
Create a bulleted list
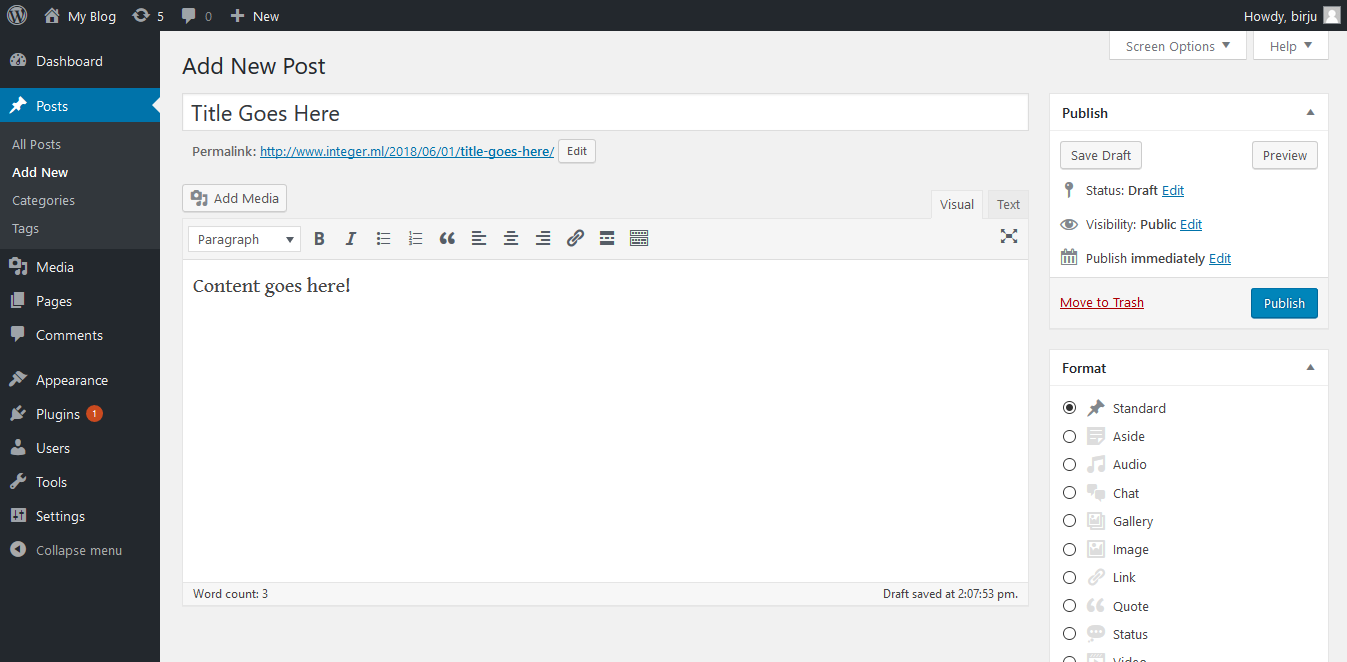coord(383,238)
